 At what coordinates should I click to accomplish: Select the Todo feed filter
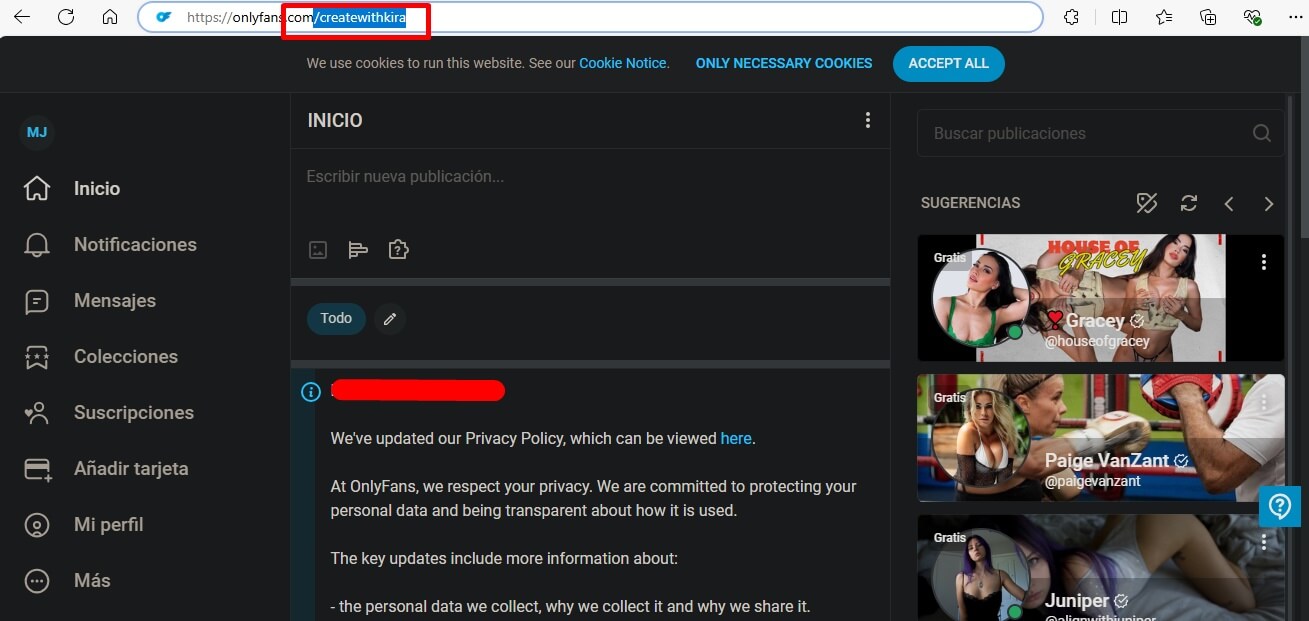336,318
